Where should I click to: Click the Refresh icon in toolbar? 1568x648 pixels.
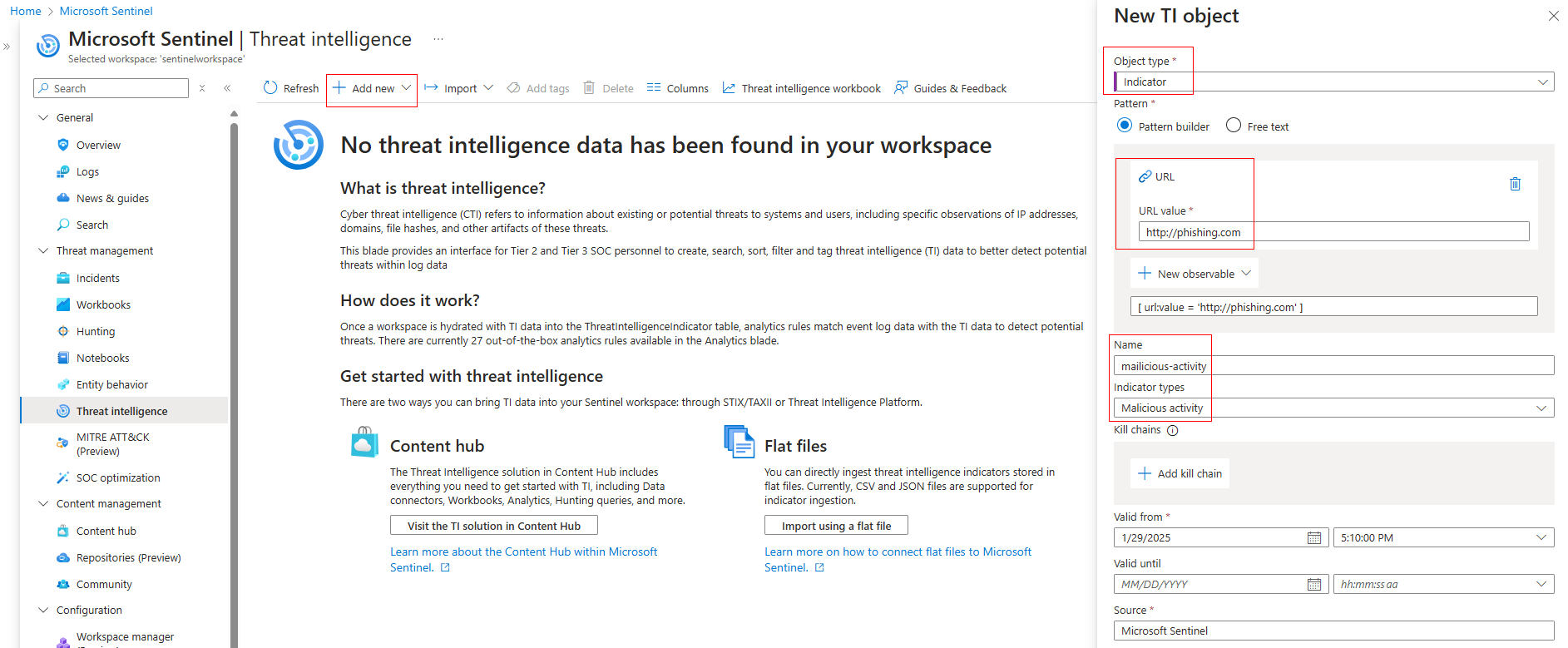[x=270, y=88]
